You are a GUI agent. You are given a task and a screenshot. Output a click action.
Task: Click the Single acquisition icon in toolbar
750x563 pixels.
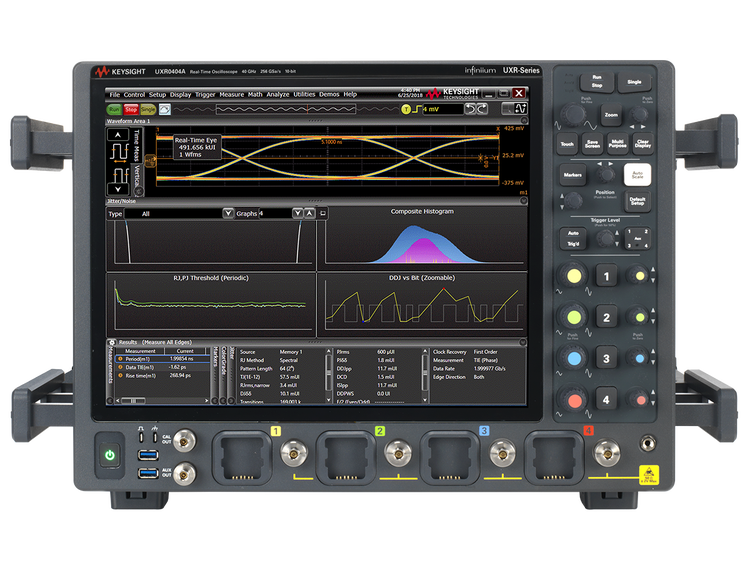click(x=147, y=108)
